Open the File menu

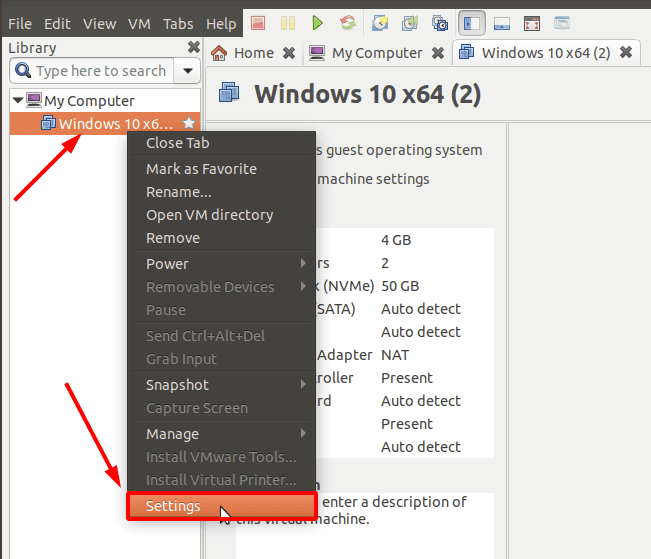pyautogui.click(x=20, y=24)
